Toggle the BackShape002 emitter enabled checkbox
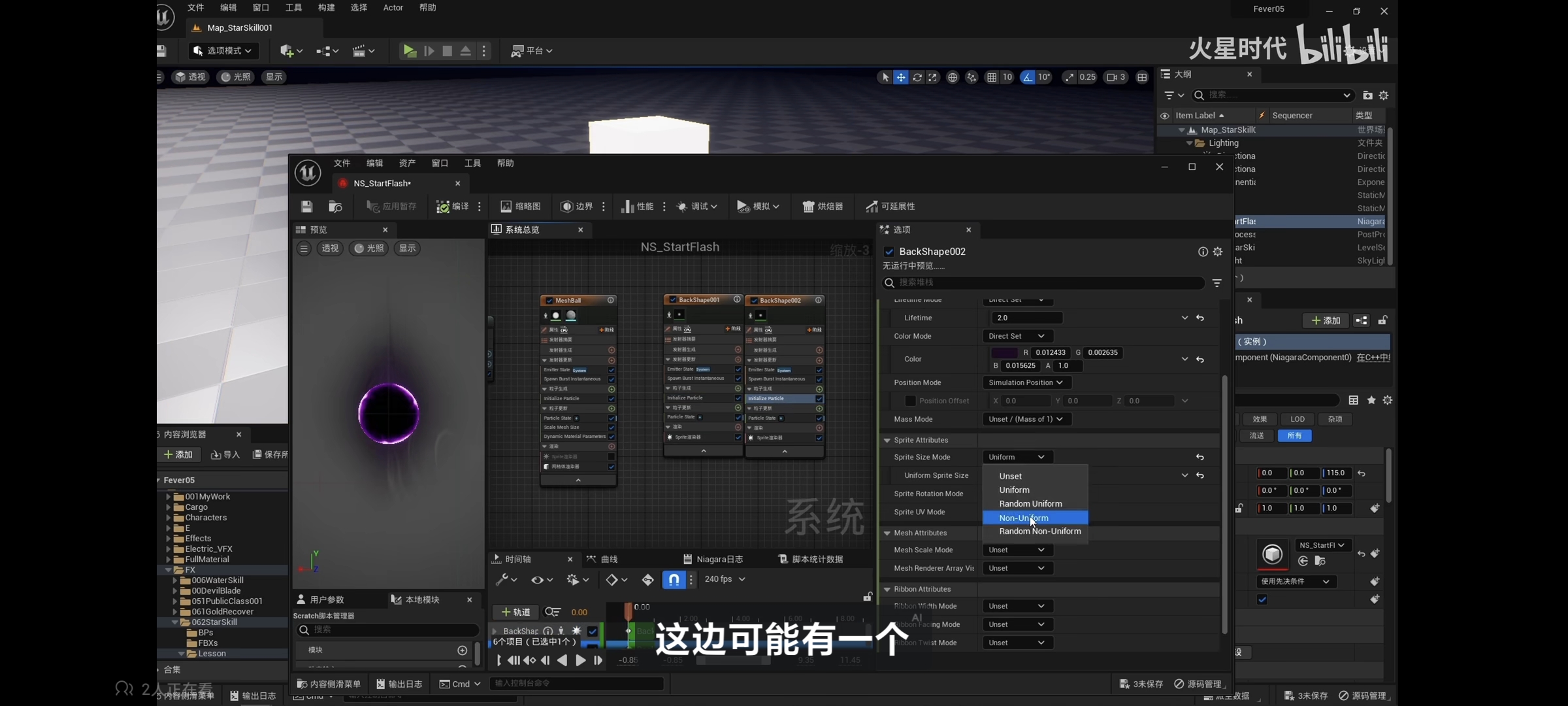Screen dimensions: 1568x706 [x=889, y=252]
